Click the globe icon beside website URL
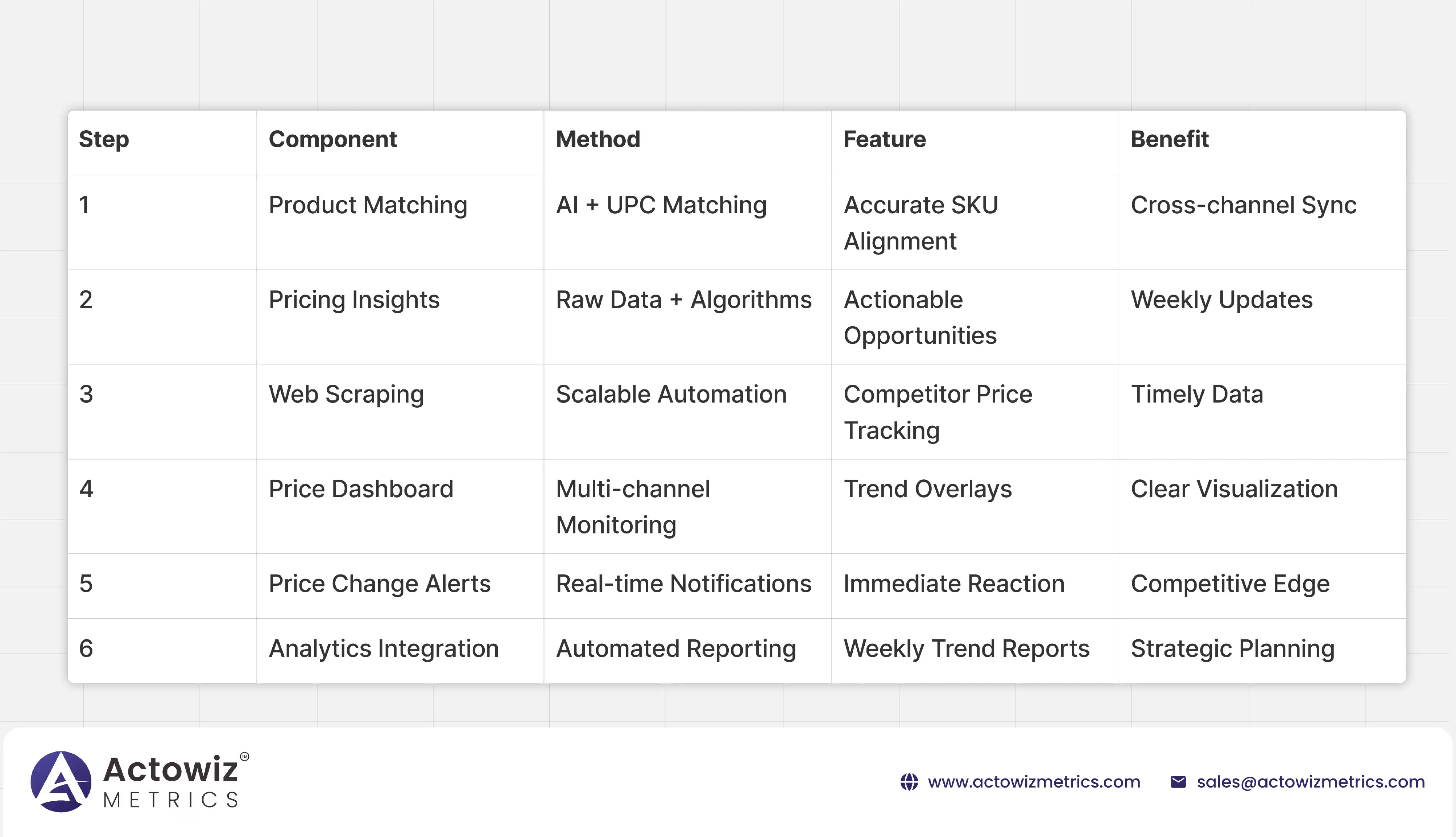1456x837 pixels. (x=909, y=782)
